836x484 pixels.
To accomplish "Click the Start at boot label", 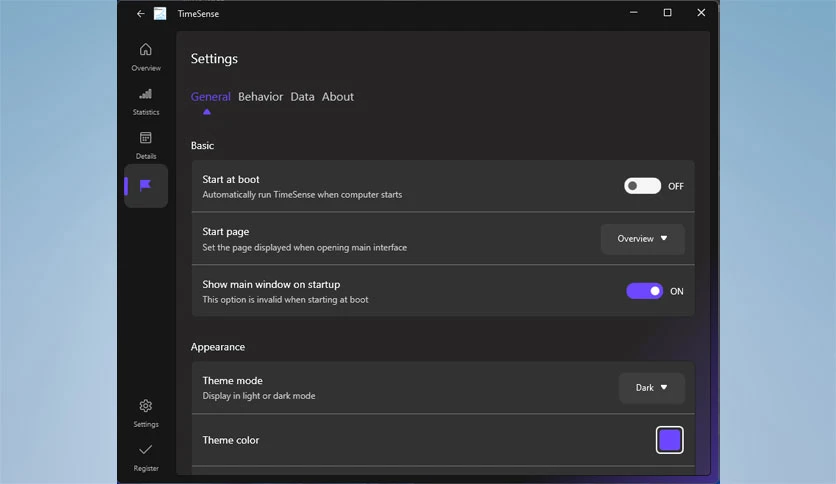I will (x=231, y=180).
